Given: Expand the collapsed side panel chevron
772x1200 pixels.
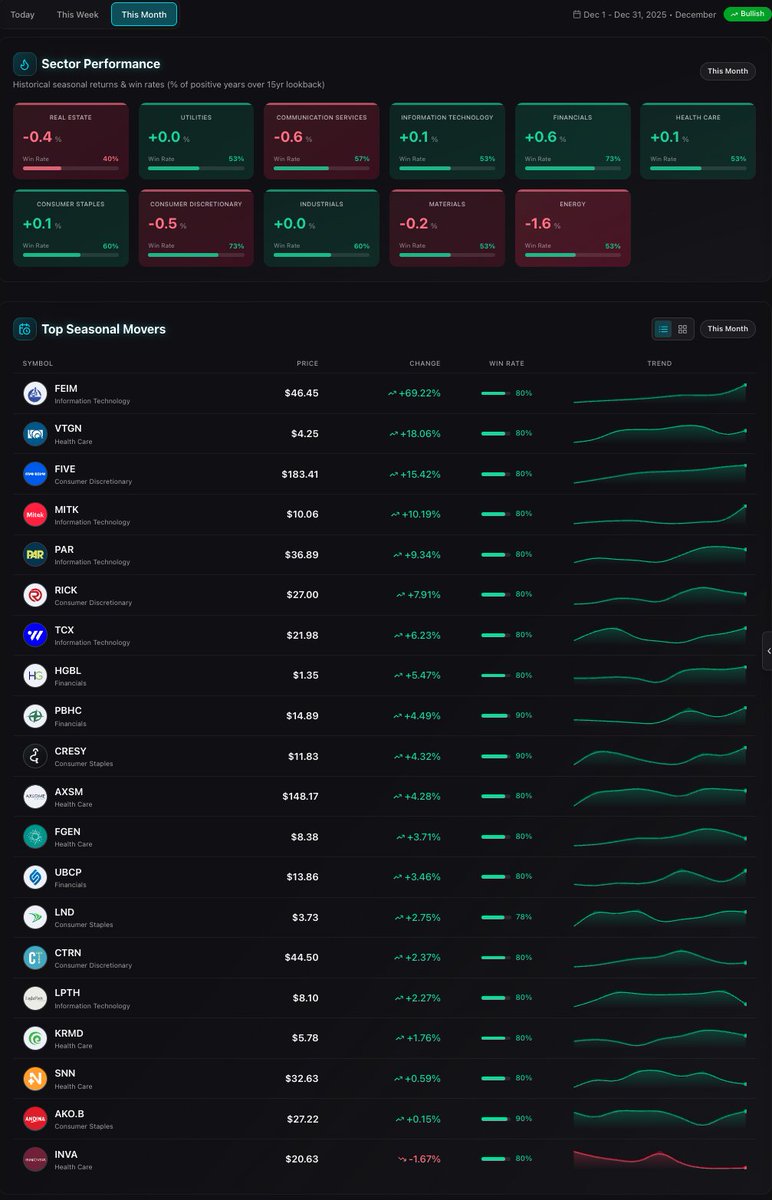Looking at the screenshot, I should point(767,651).
